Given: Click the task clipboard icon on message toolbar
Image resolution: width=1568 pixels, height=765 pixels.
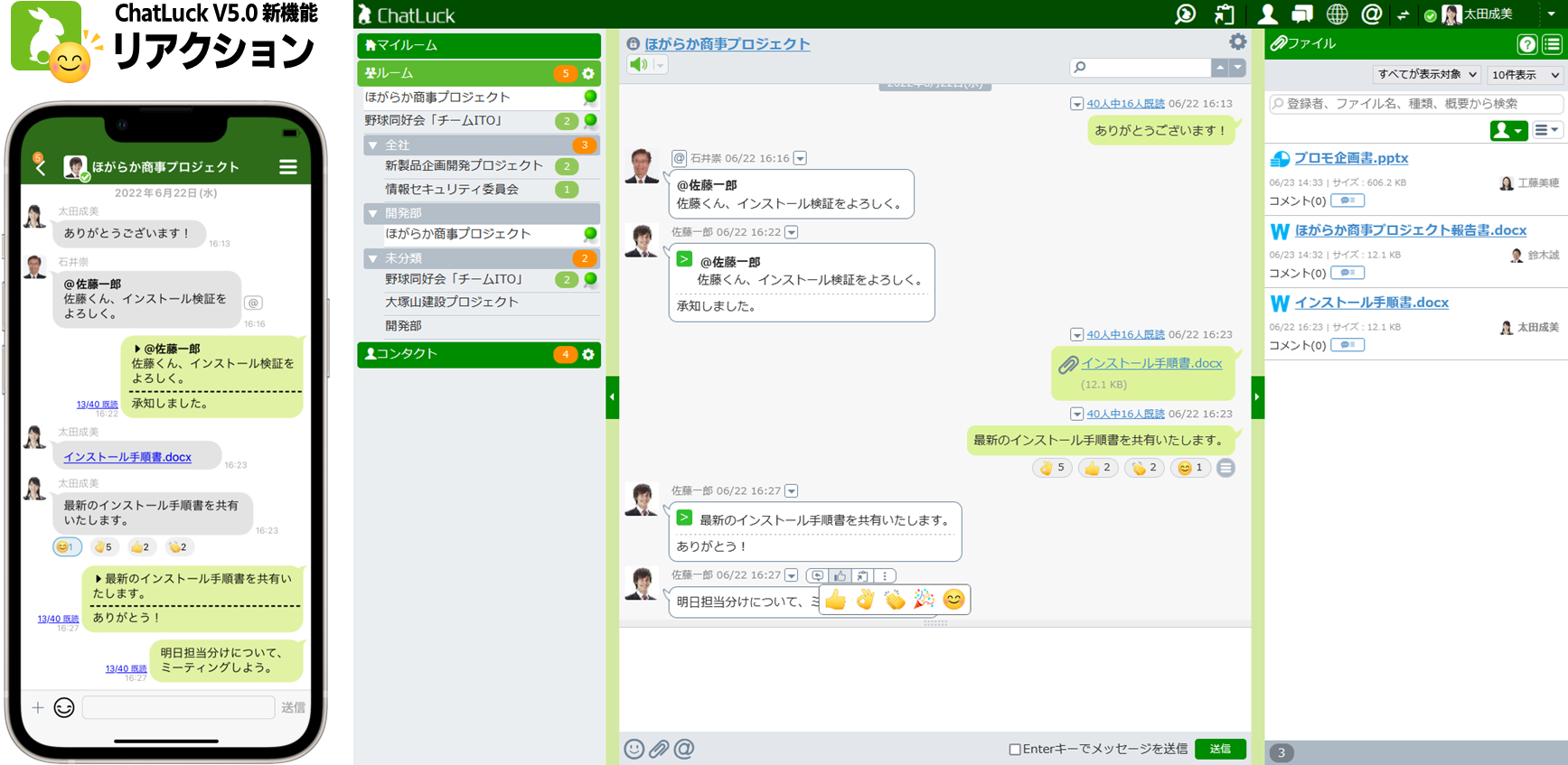Looking at the screenshot, I should (862, 575).
